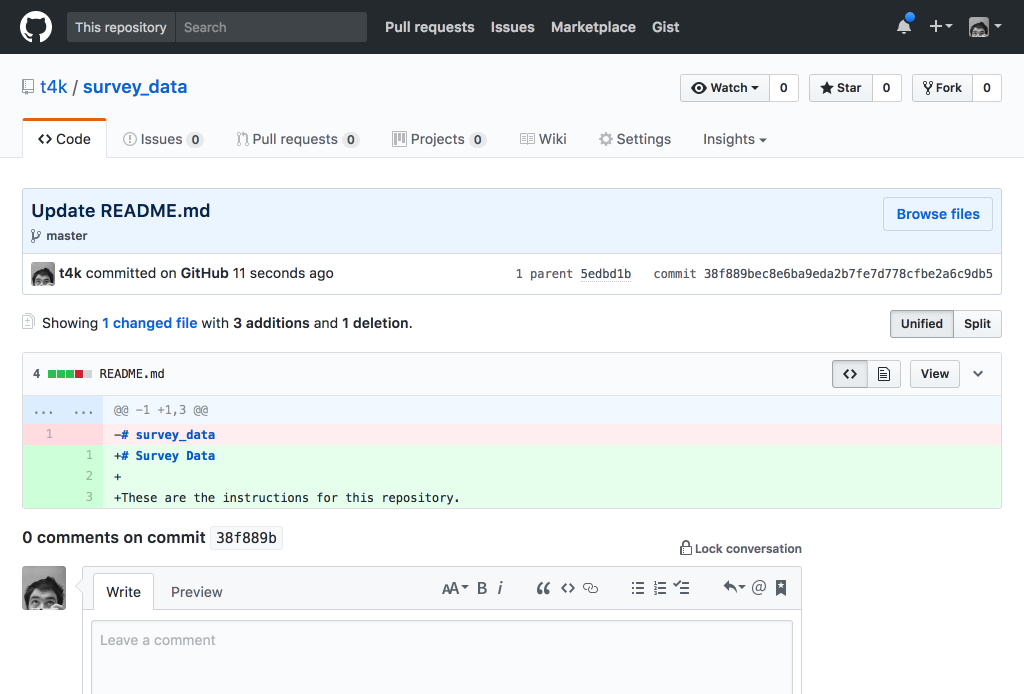Add a bulleted list
The width and height of the screenshot is (1024, 694).
click(638, 588)
